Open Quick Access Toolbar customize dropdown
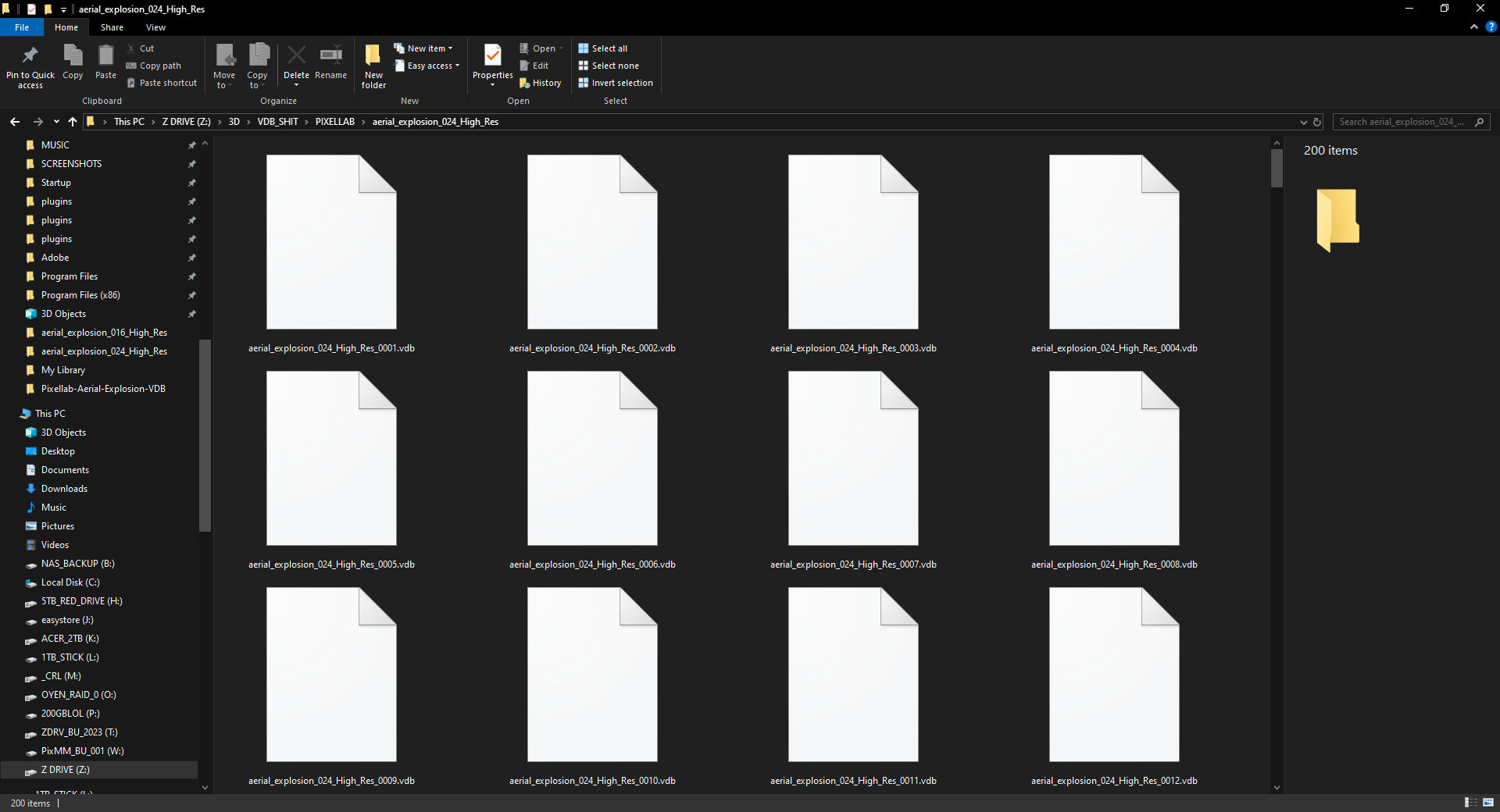The width and height of the screenshot is (1500, 812). (x=64, y=9)
